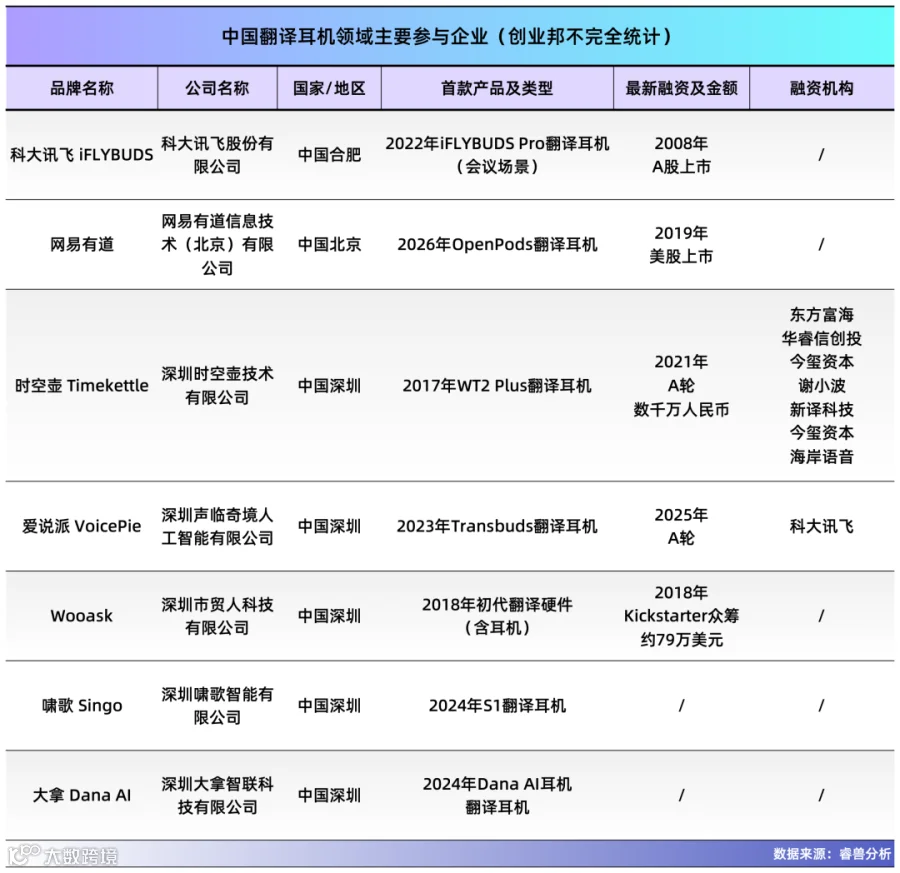900x873 pixels.
Task: Click the 深圳大拿智联科技有限公司 company cell
Action: (217, 796)
